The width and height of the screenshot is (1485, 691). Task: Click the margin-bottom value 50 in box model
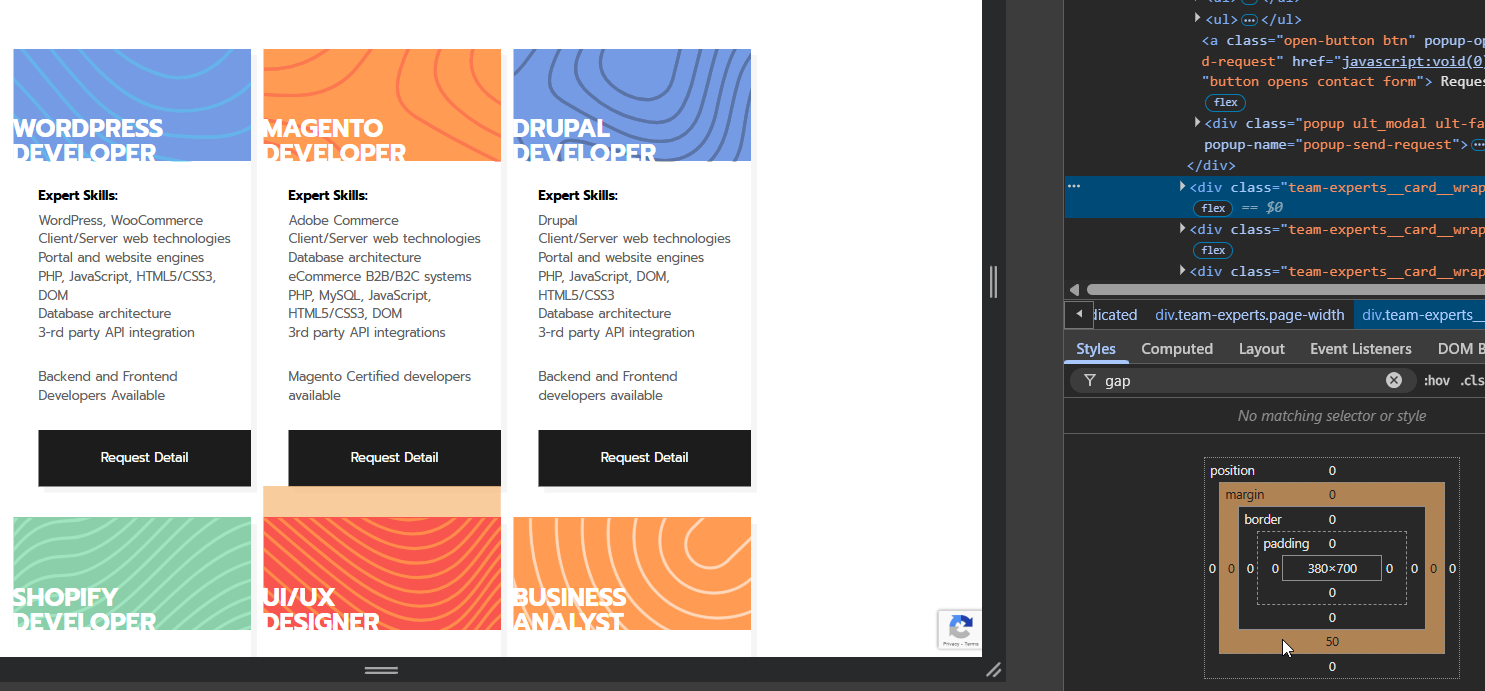tap(1332, 642)
